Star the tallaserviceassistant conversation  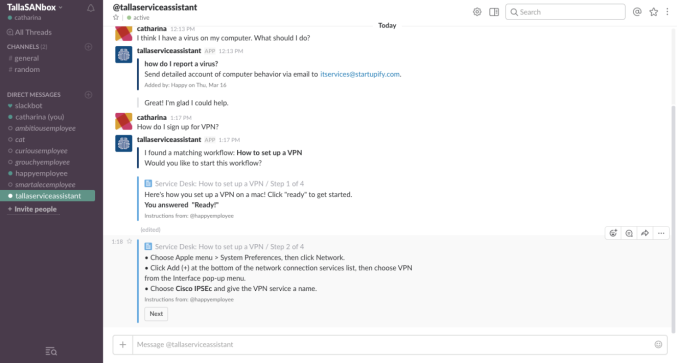pos(116,17)
